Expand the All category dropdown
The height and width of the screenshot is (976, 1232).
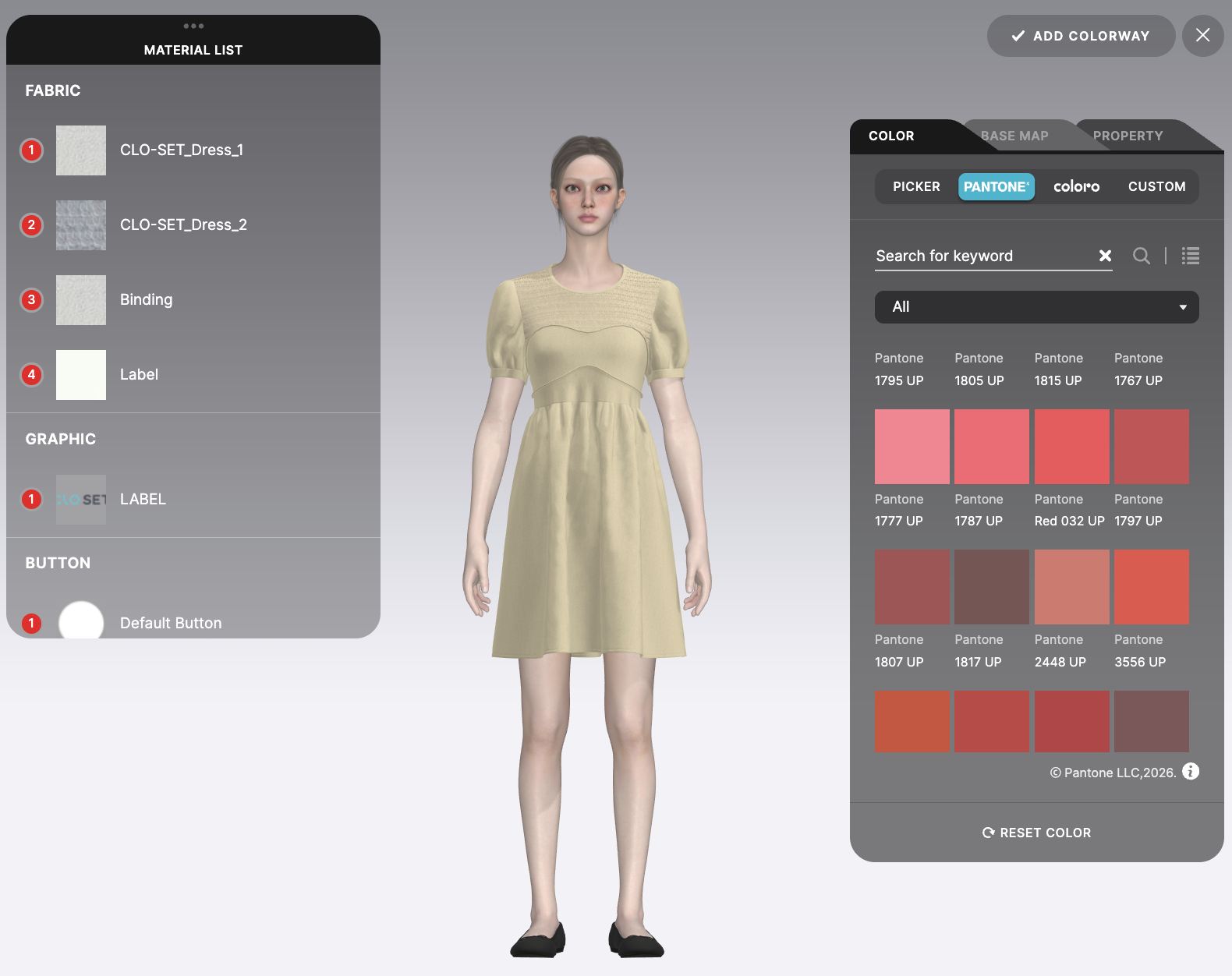tap(1037, 307)
